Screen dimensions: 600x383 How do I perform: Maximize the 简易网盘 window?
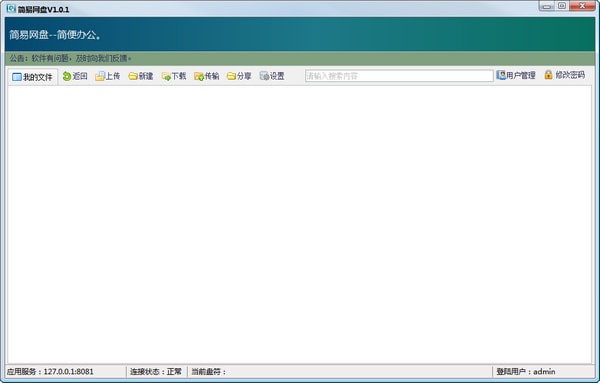point(562,6)
